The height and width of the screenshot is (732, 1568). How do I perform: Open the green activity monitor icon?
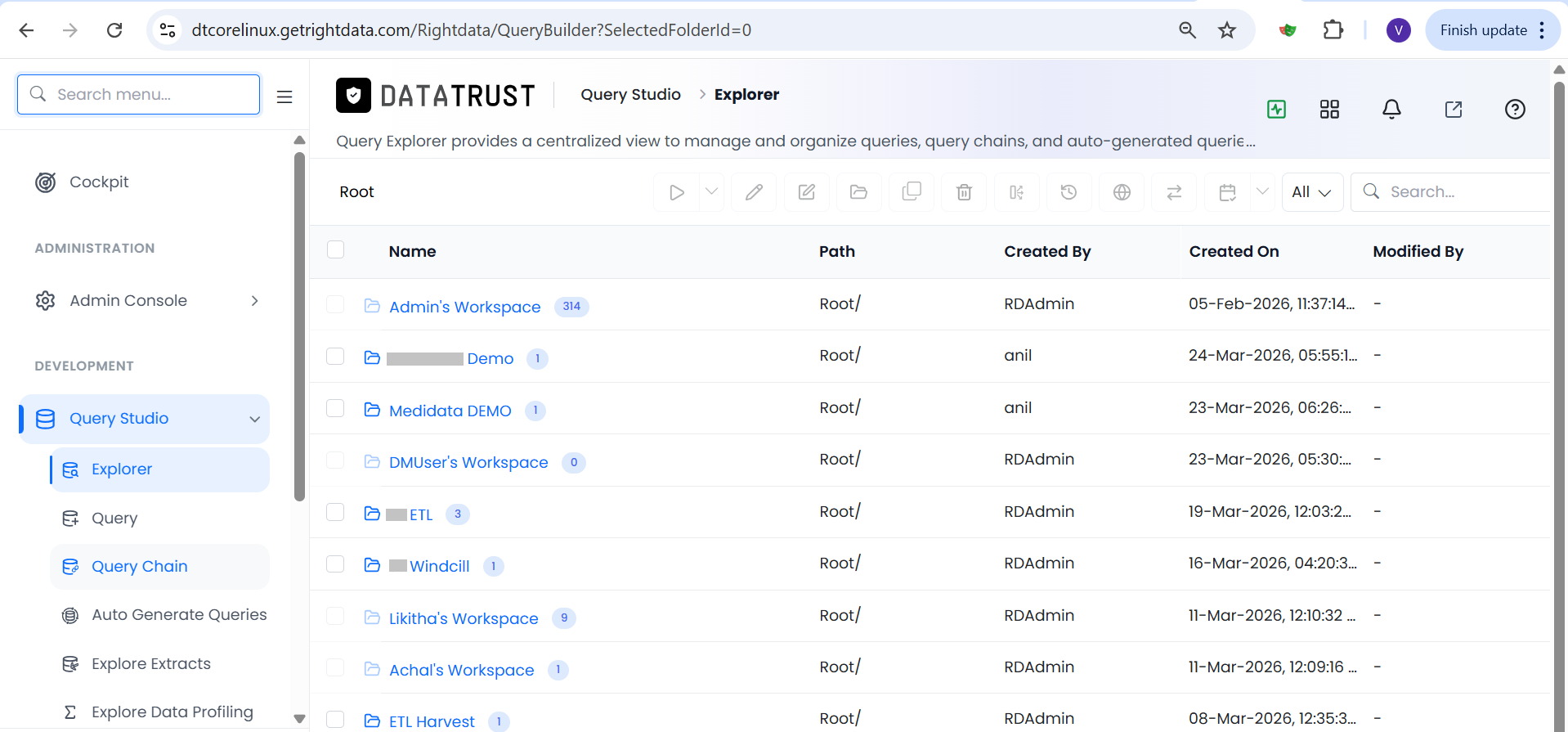click(1276, 109)
